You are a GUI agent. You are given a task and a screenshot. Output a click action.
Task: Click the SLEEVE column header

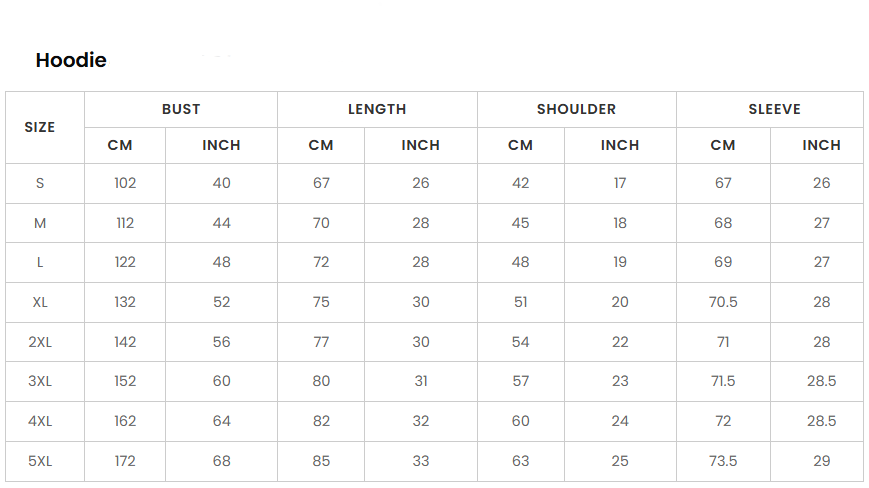775,109
